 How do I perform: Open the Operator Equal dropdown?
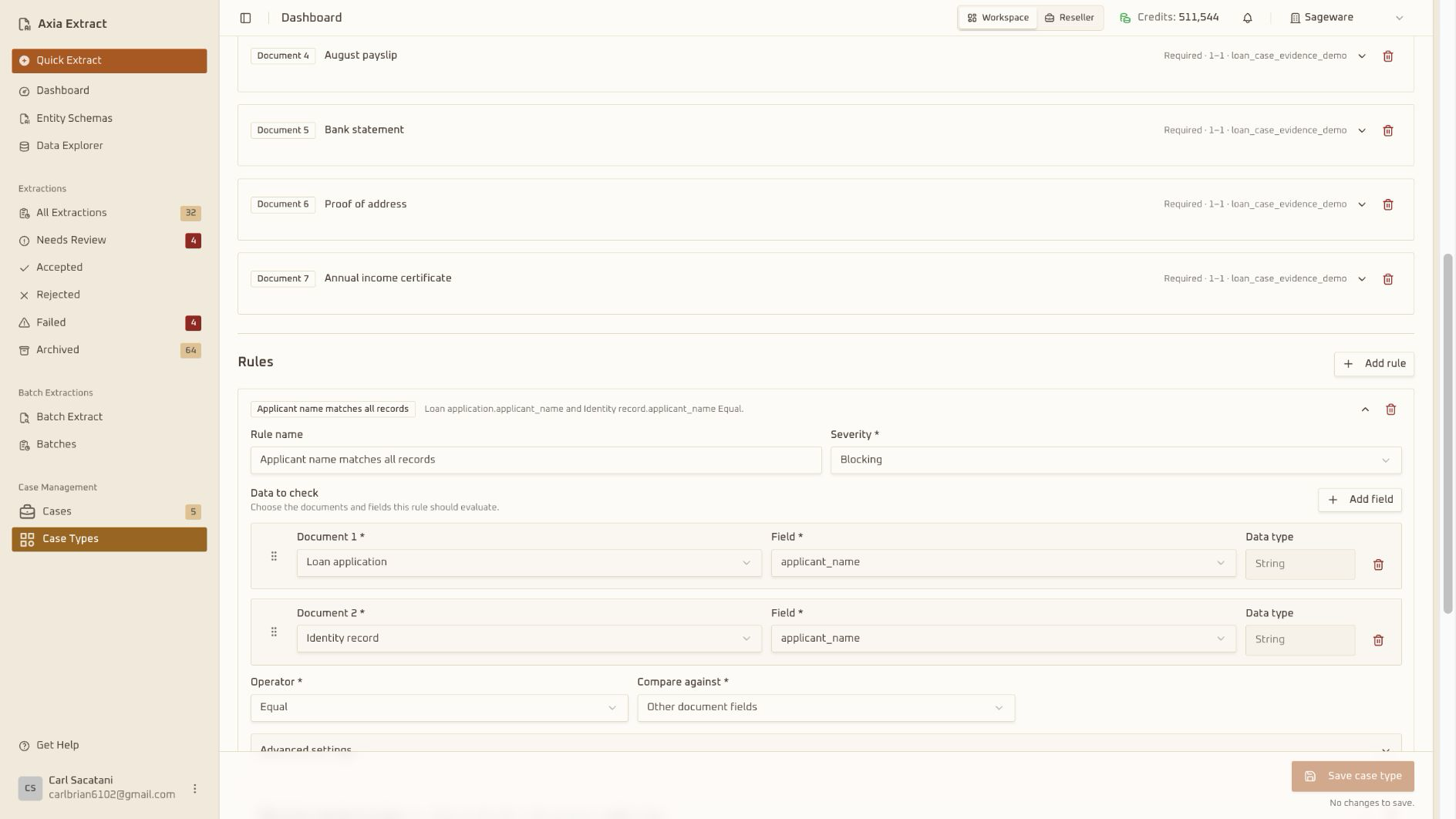(x=439, y=708)
